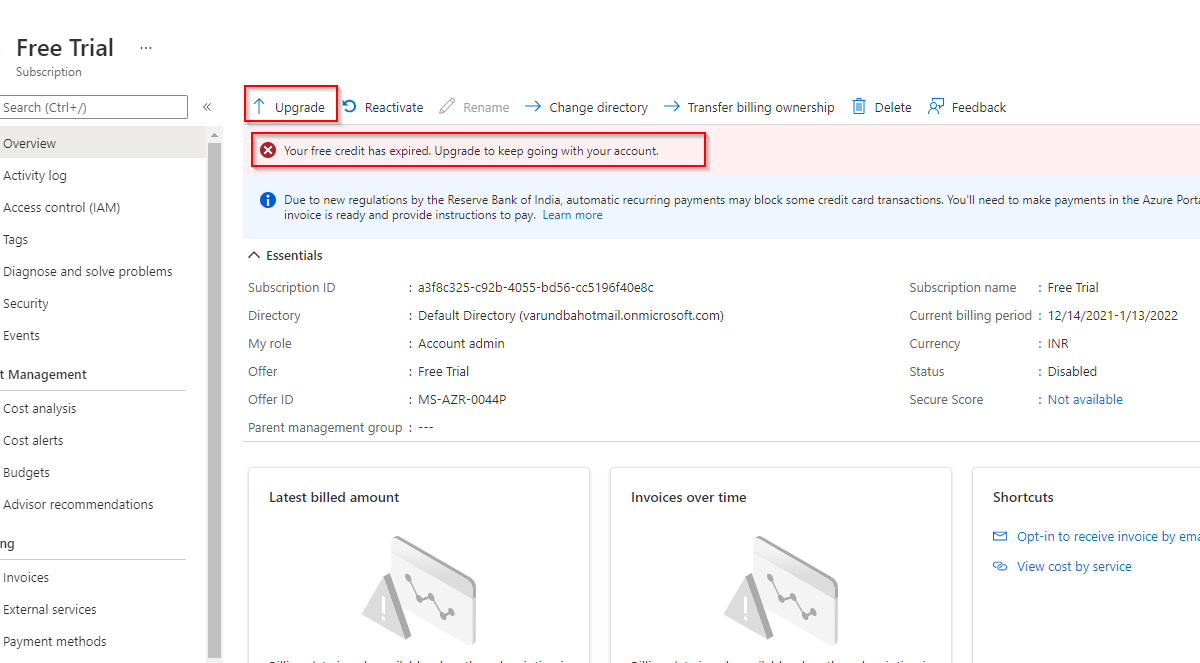This screenshot has width=1200, height=663.
Task: Select the Default Directory value
Action: (571, 315)
